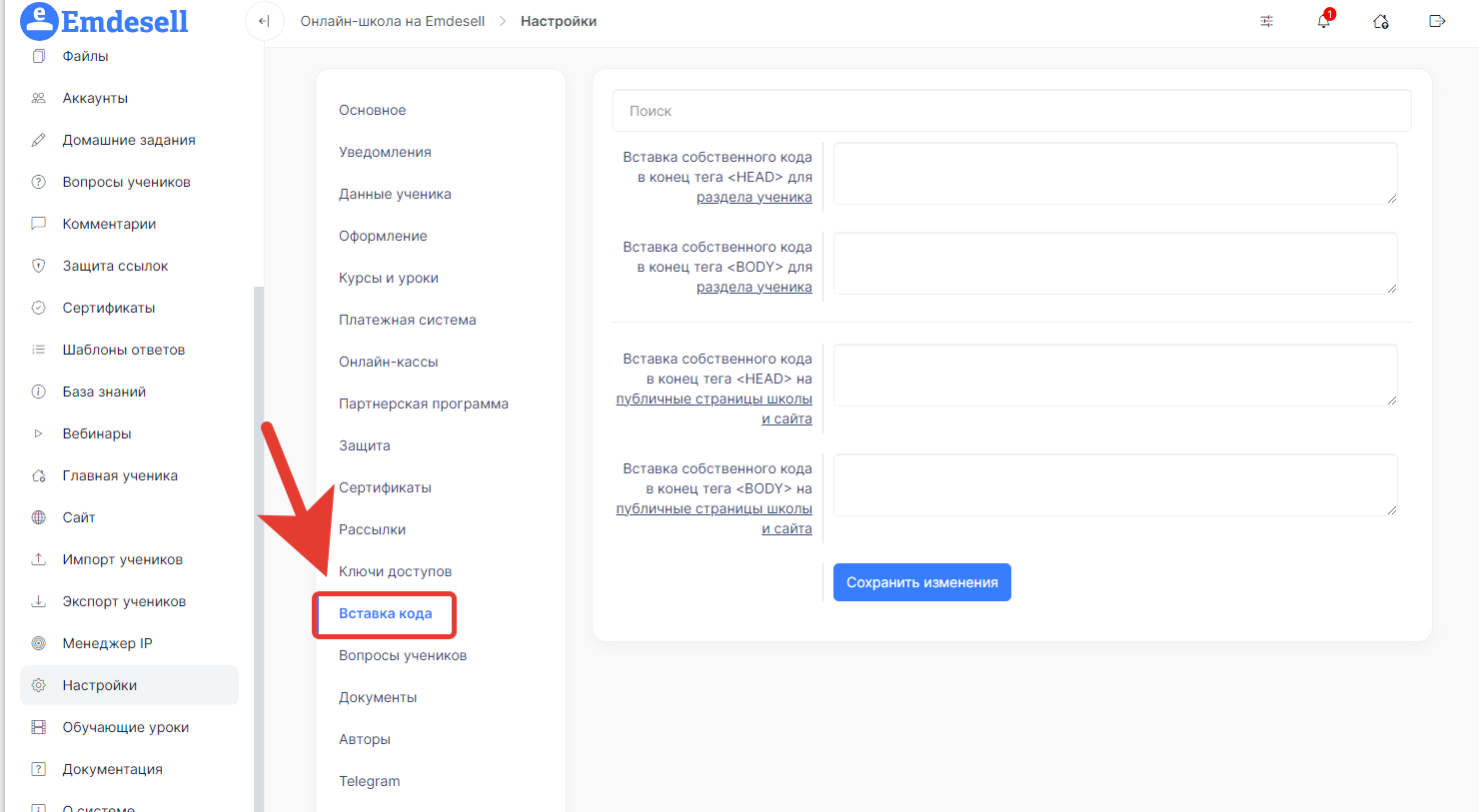Click the home icon in top bar

1380,21
